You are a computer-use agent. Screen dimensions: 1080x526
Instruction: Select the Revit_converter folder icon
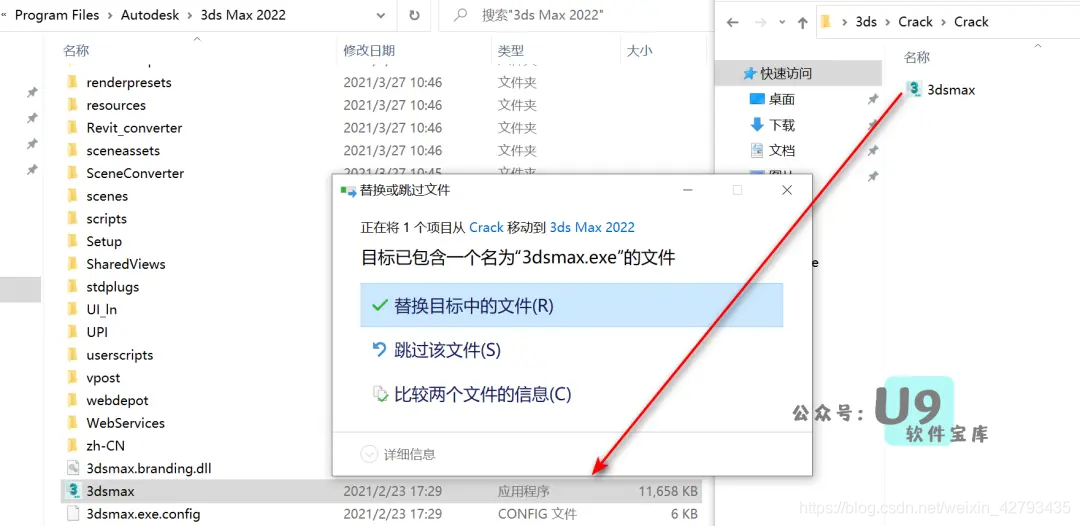pos(72,127)
